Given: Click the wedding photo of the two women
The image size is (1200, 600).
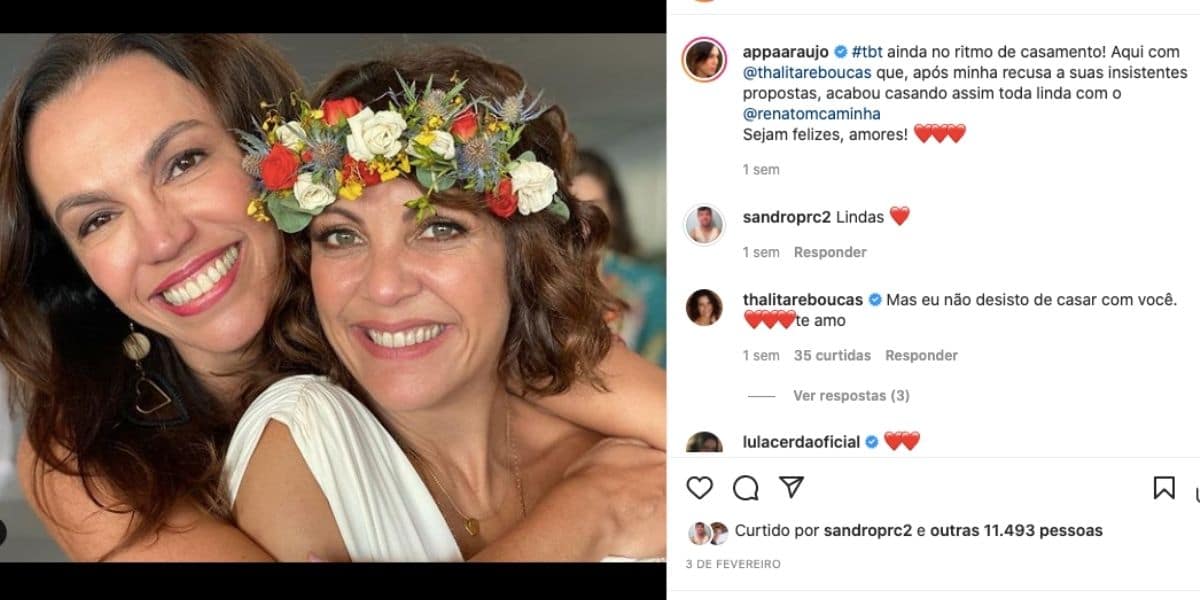Looking at the screenshot, I should click(x=333, y=298).
